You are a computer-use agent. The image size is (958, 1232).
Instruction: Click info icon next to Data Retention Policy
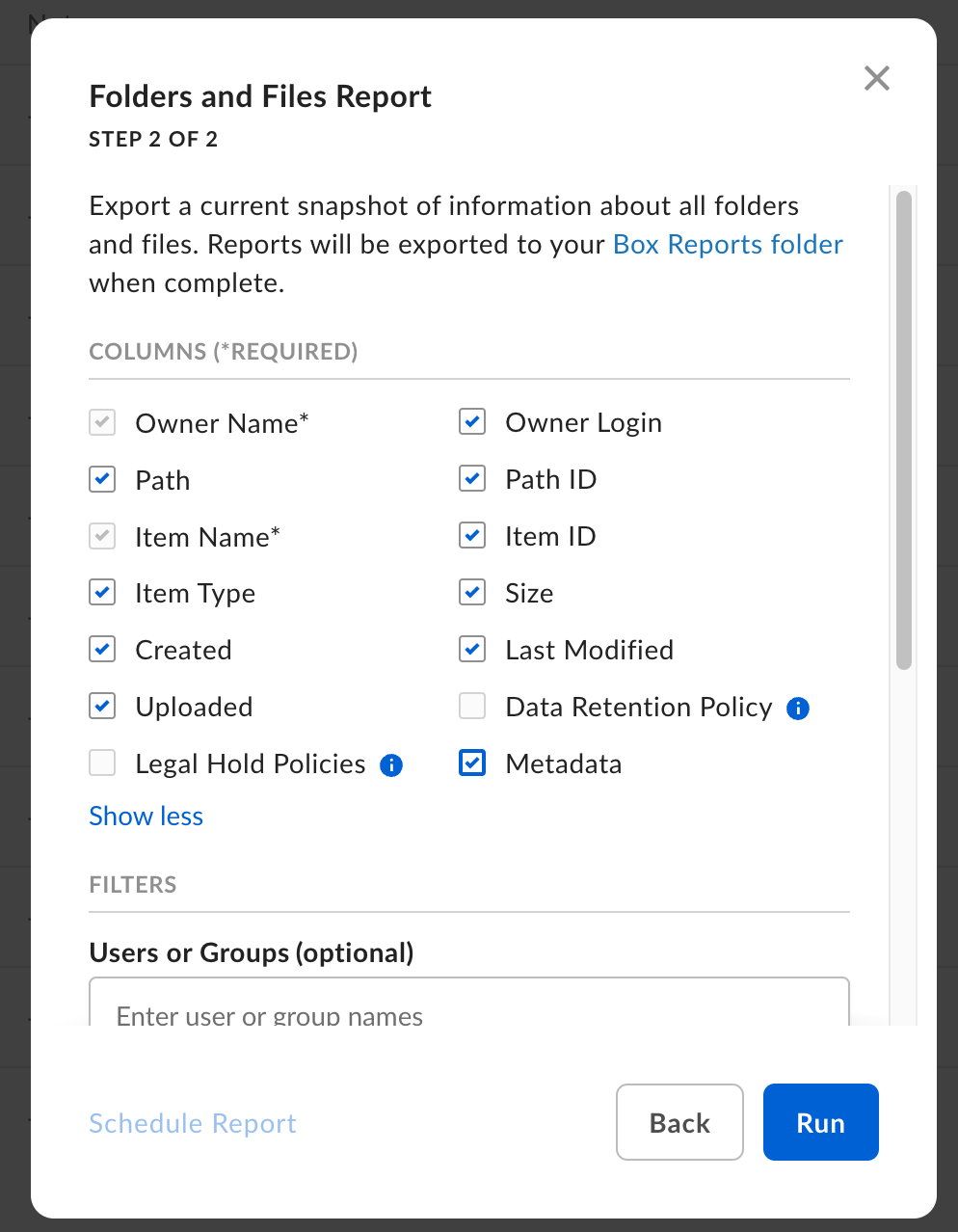coord(798,709)
